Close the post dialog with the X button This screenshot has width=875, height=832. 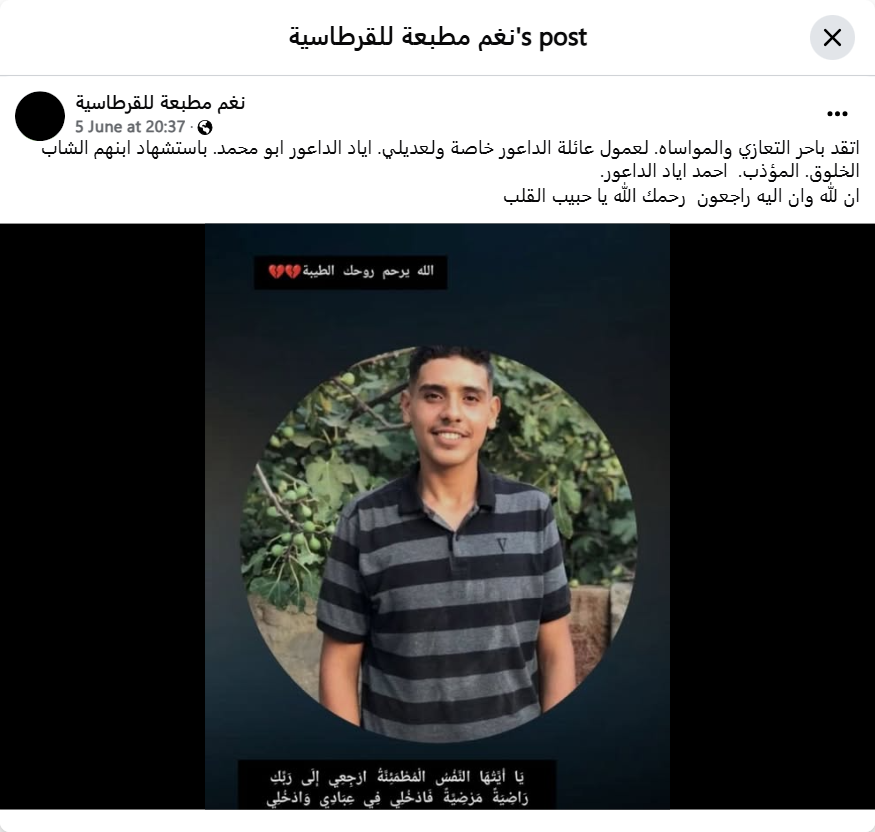[832, 38]
